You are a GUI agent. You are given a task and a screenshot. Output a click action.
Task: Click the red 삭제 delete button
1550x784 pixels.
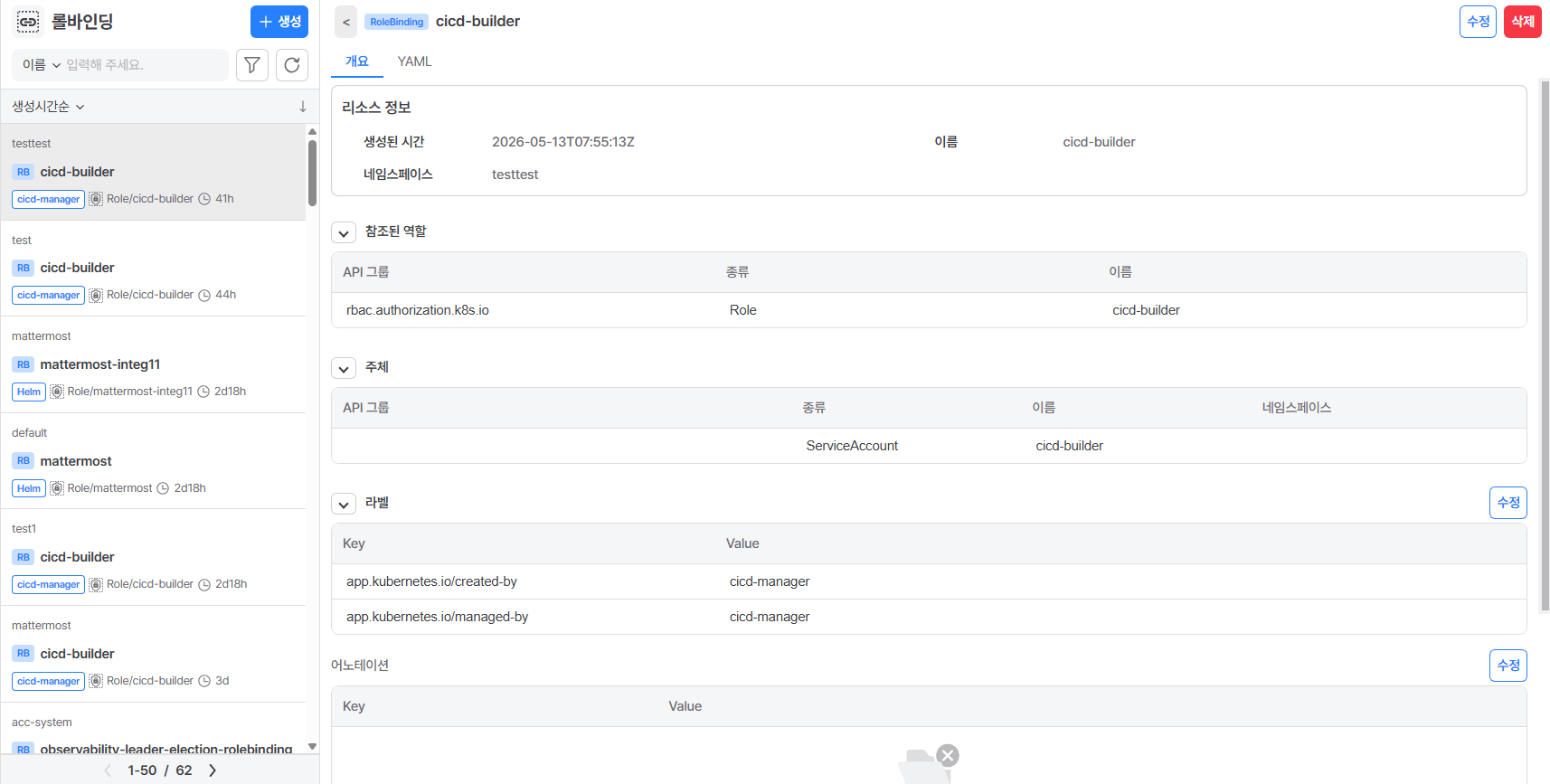[x=1523, y=22]
